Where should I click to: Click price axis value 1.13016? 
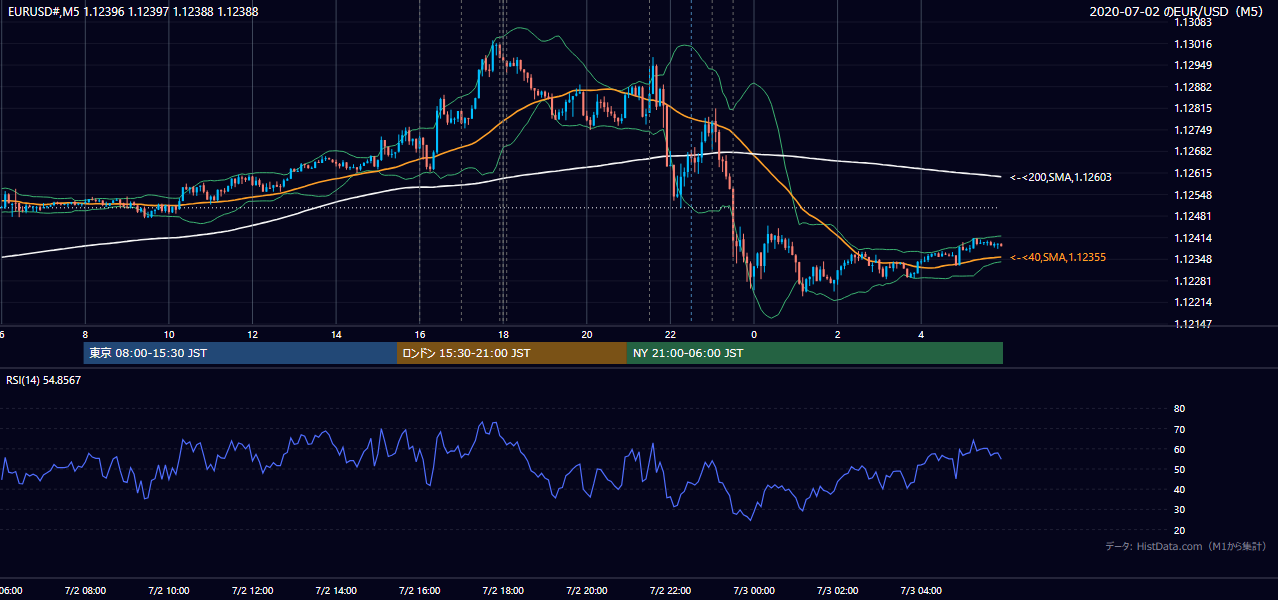tap(1192, 44)
